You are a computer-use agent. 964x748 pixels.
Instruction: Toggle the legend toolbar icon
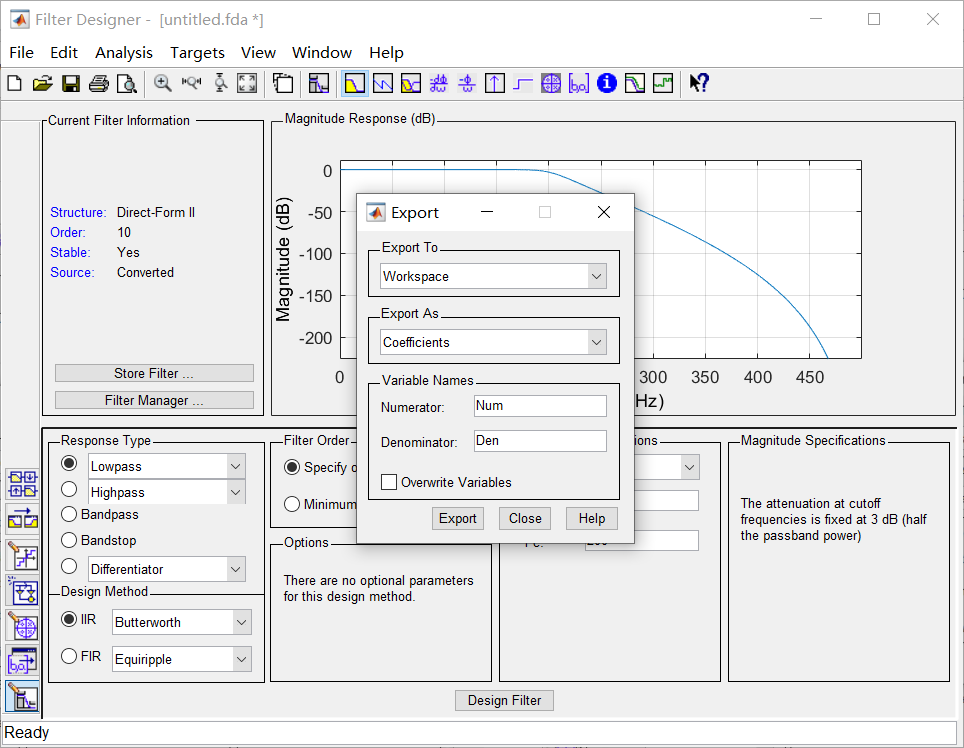point(283,83)
